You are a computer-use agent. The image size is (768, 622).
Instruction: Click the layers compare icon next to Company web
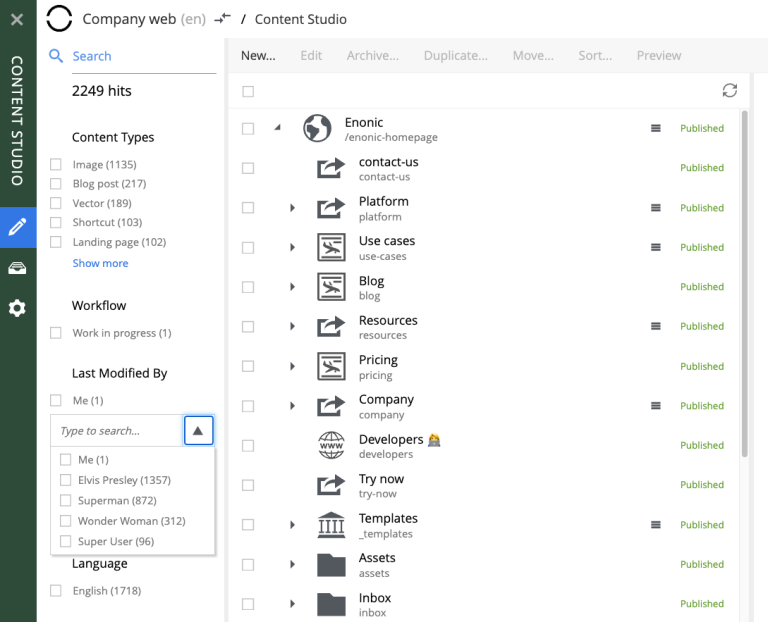[x=222, y=19]
